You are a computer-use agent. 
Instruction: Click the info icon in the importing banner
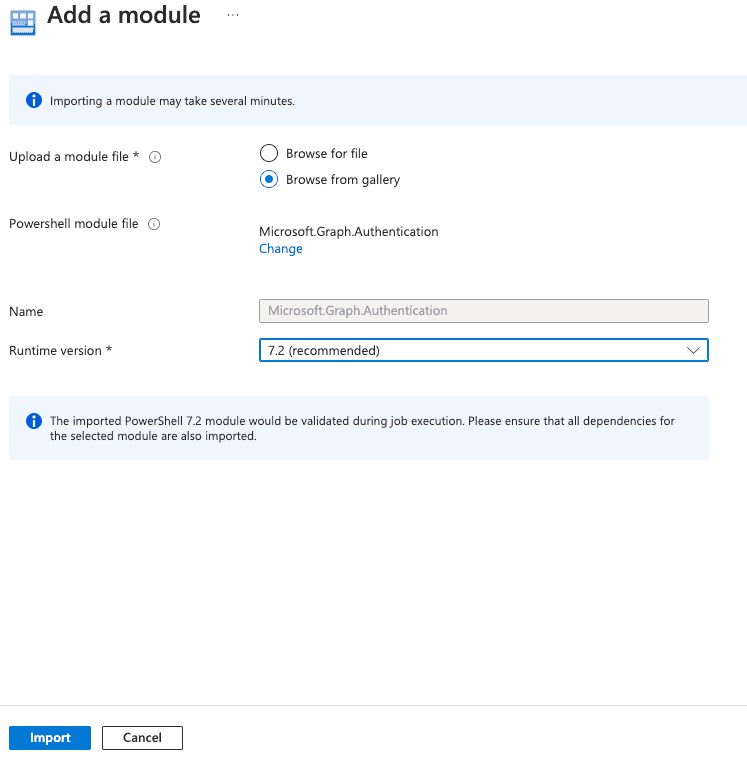pyautogui.click(x=34, y=100)
